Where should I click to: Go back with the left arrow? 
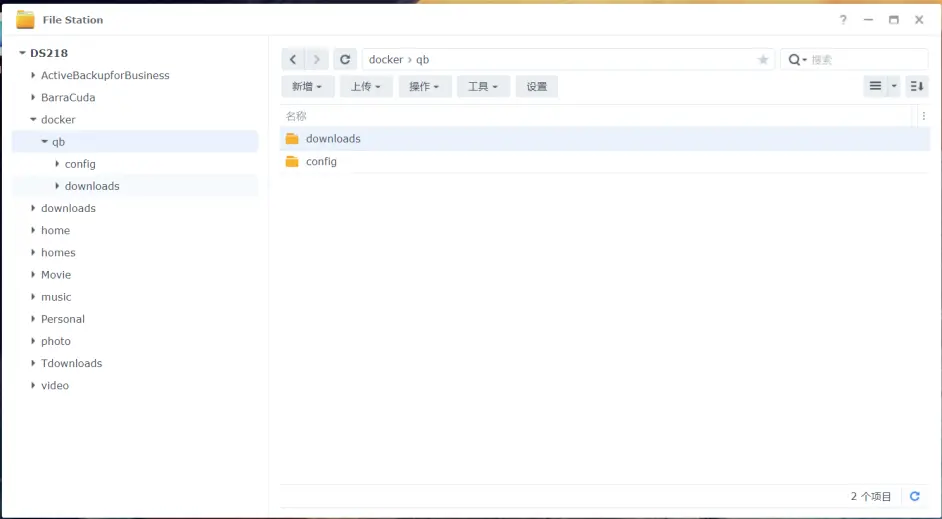[293, 59]
